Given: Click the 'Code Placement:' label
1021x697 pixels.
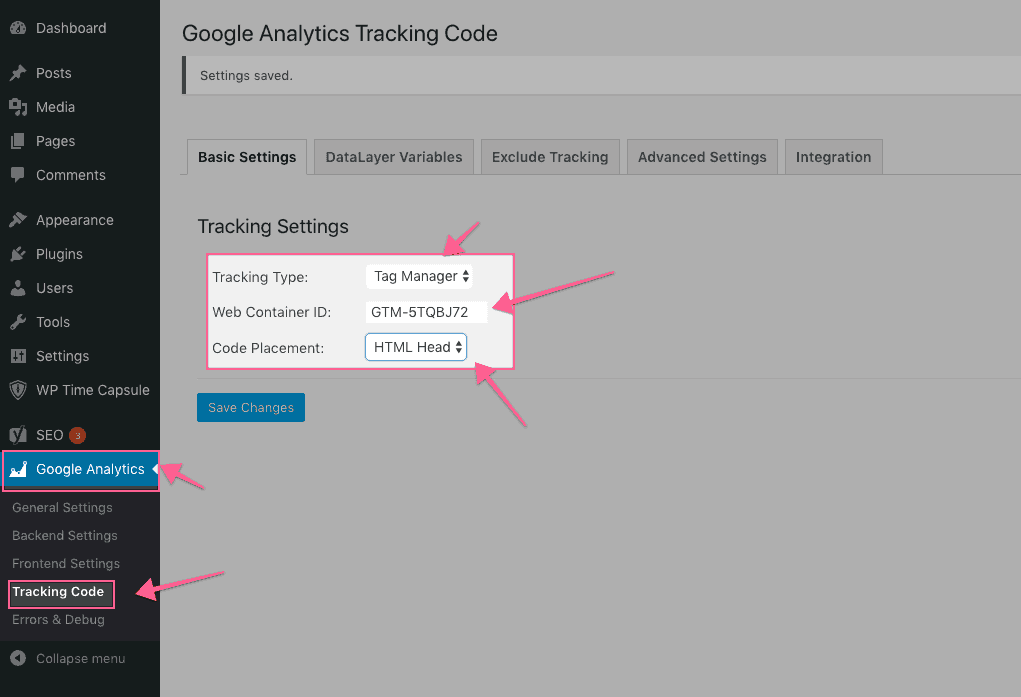Looking at the screenshot, I should point(268,348).
